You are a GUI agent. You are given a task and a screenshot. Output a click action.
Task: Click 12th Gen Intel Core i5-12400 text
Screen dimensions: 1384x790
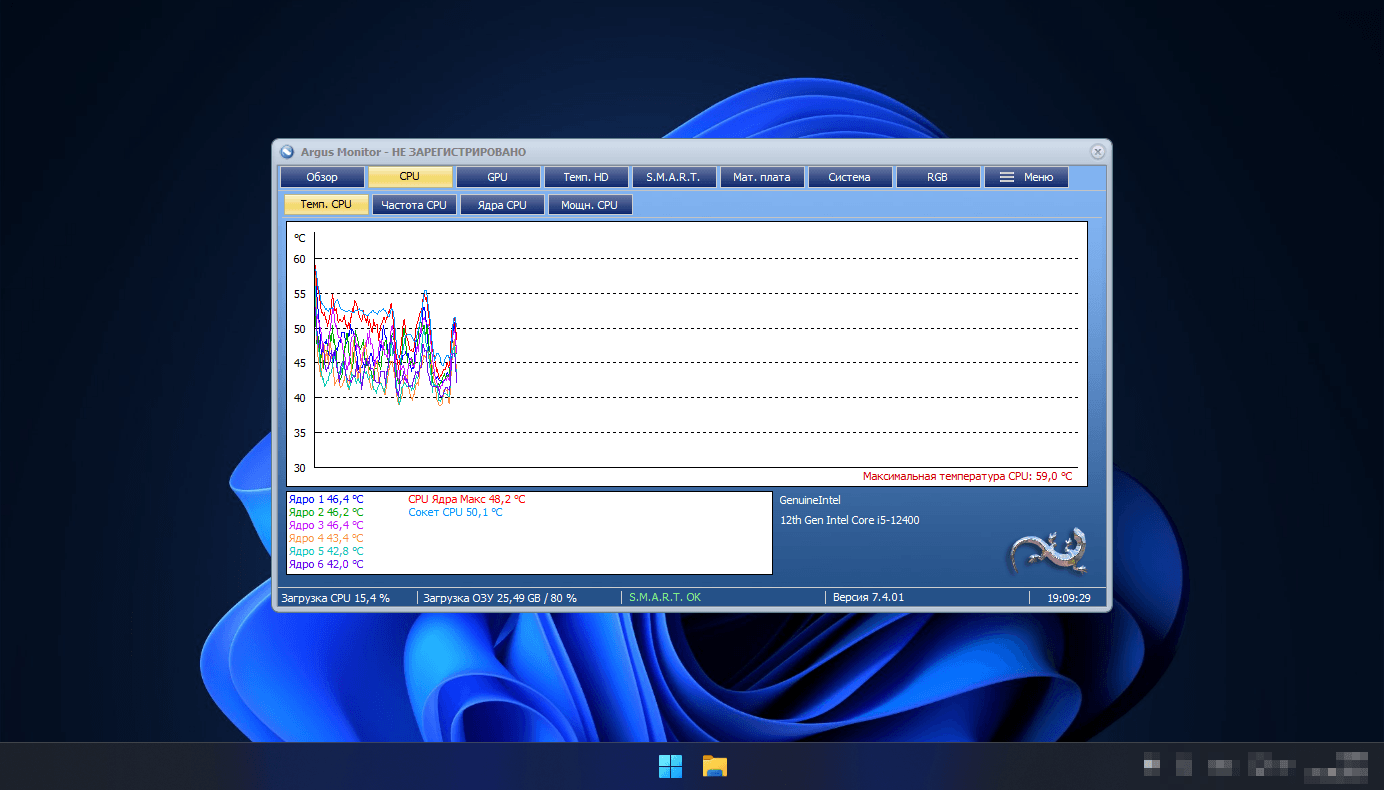850,520
